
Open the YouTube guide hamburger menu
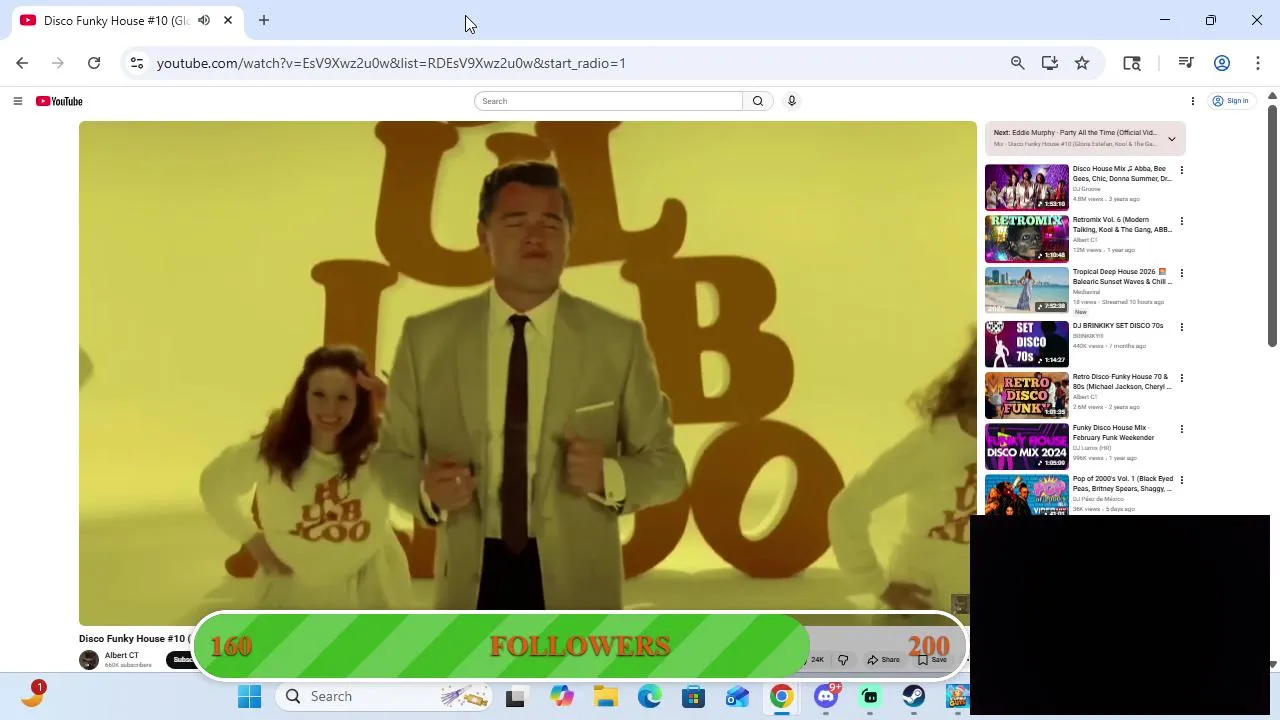17,101
